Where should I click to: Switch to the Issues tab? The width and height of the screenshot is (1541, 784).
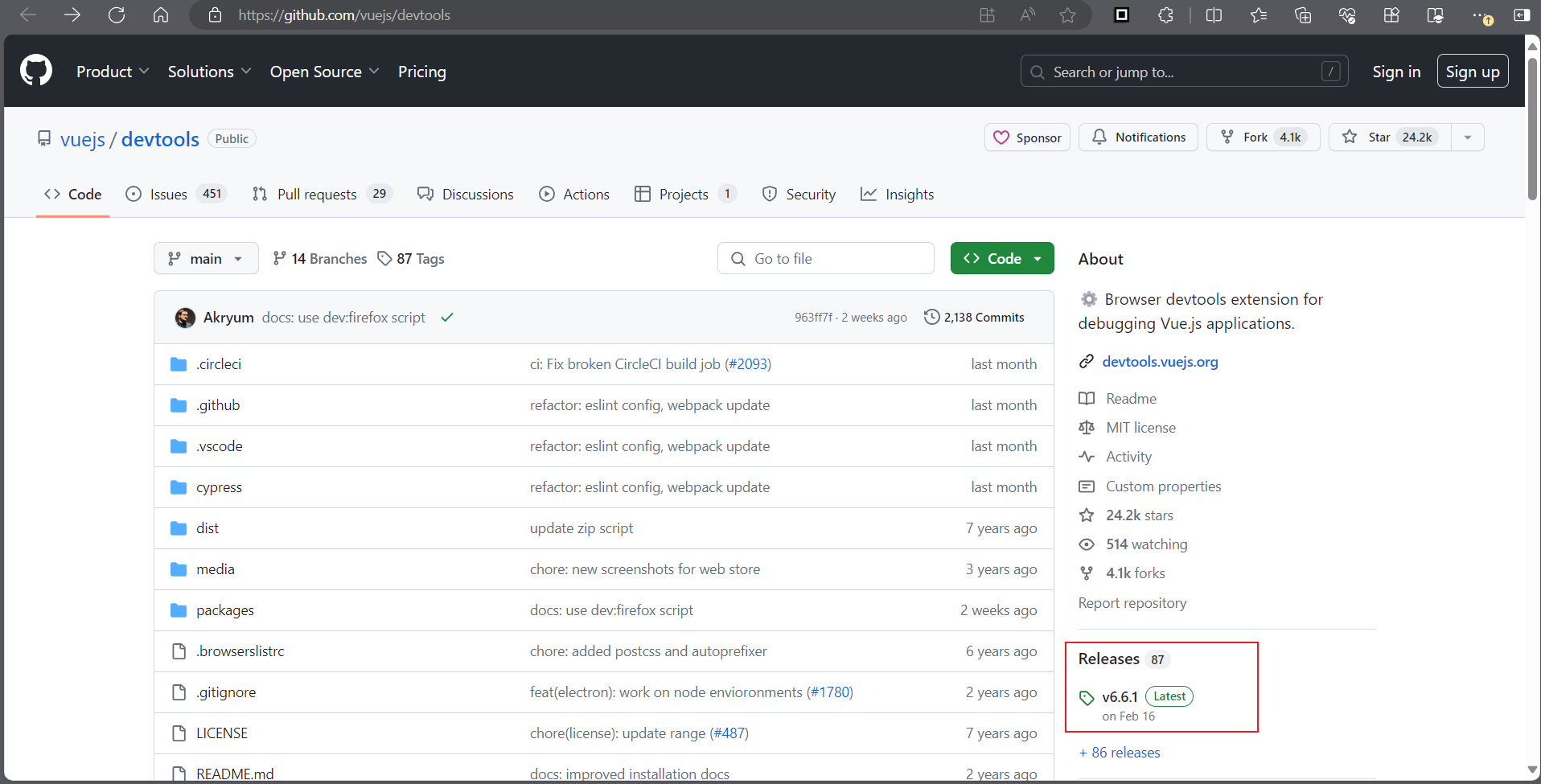coord(176,194)
